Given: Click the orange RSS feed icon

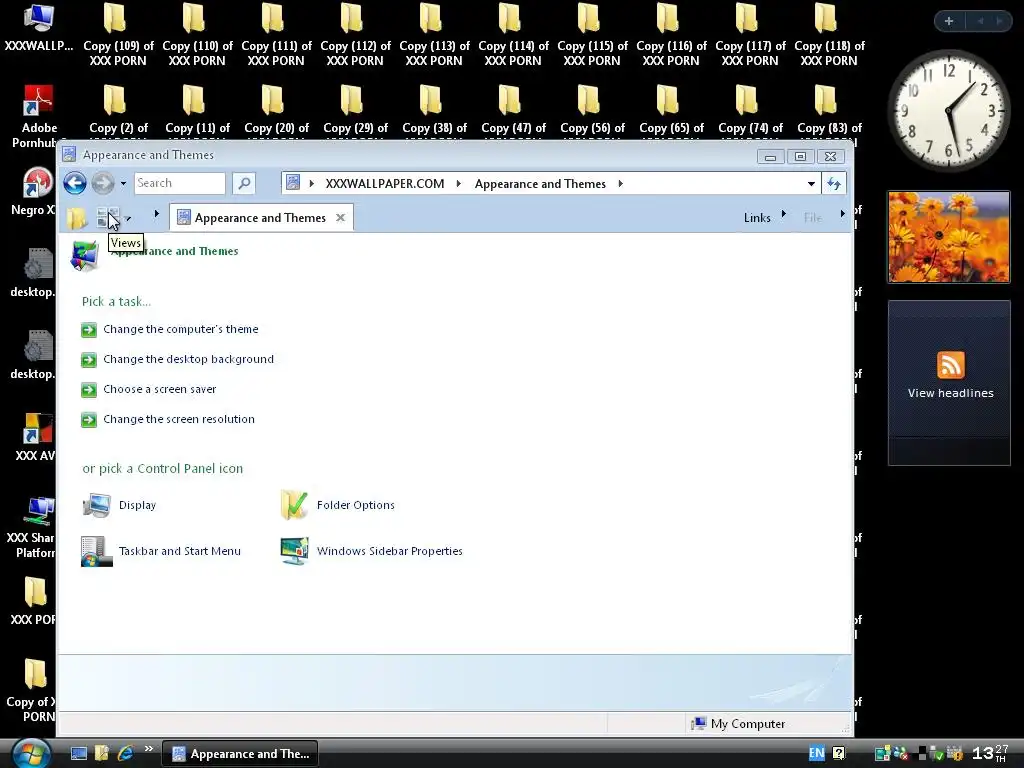Looking at the screenshot, I should [x=950, y=365].
